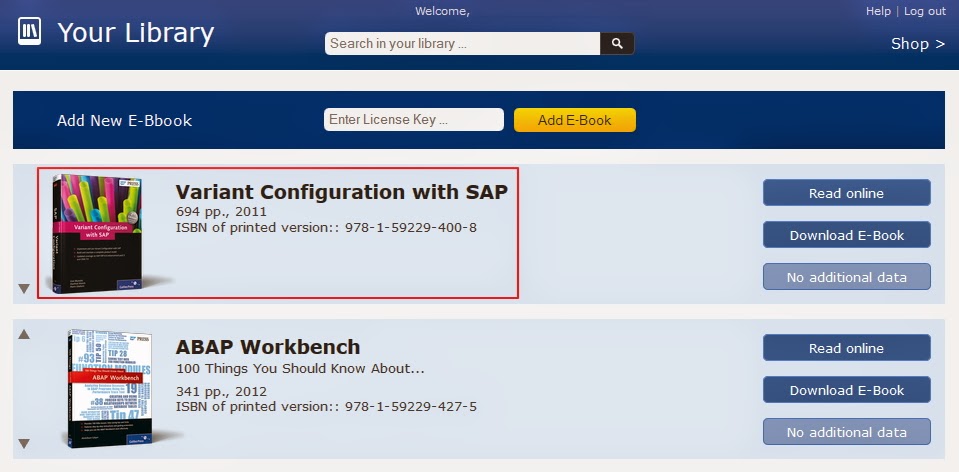Click the ABAP Workbench title
Viewport: 959px width, 472px height.
(x=268, y=347)
